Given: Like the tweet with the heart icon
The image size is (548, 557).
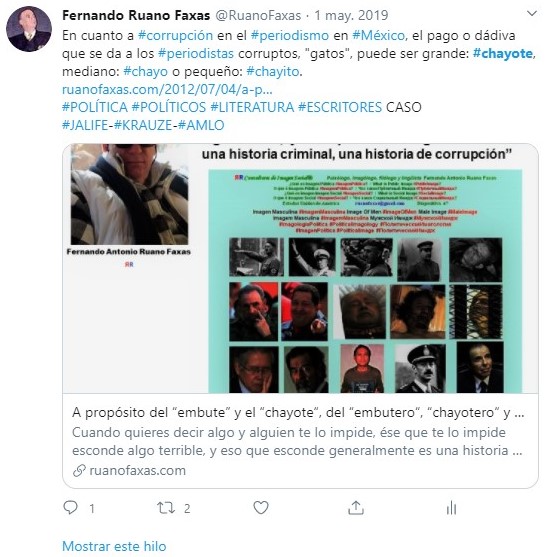Looking at the screenshot, I should [261, 508].
